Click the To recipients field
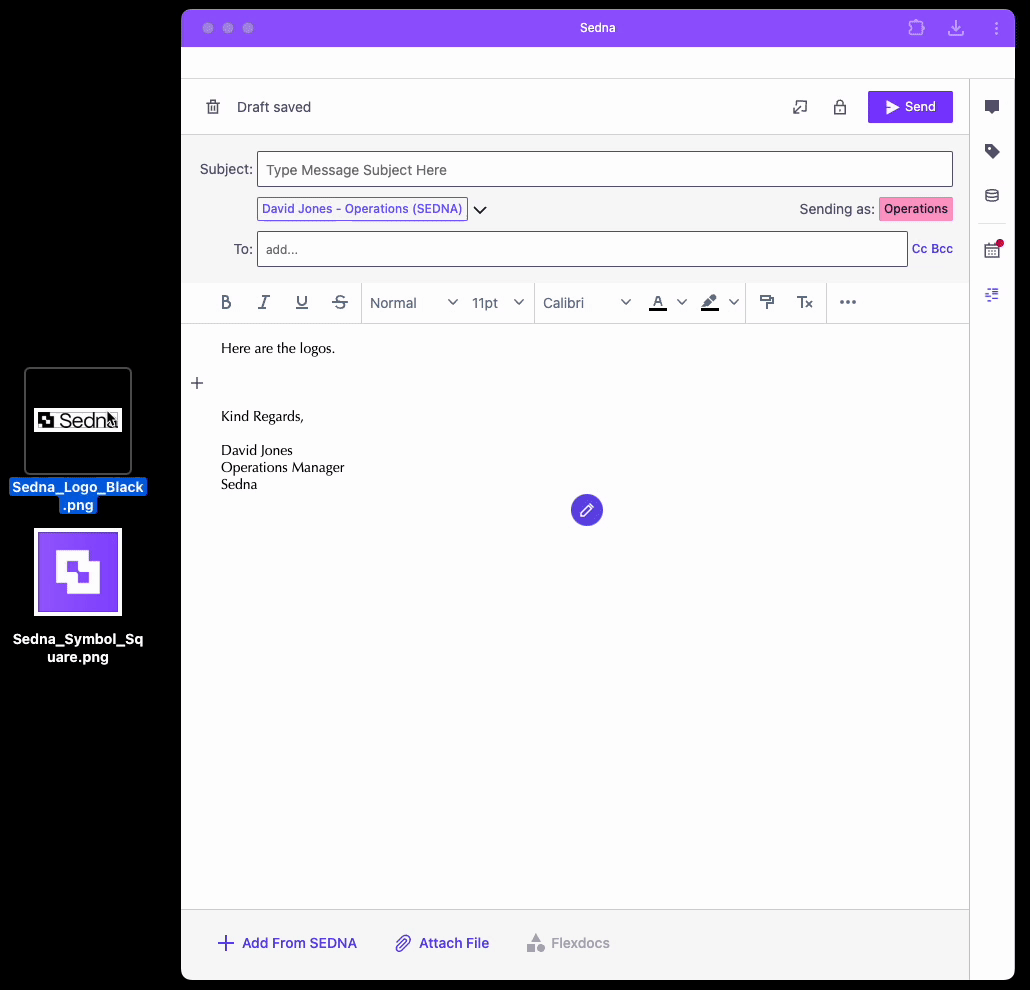 coord(583,249)
